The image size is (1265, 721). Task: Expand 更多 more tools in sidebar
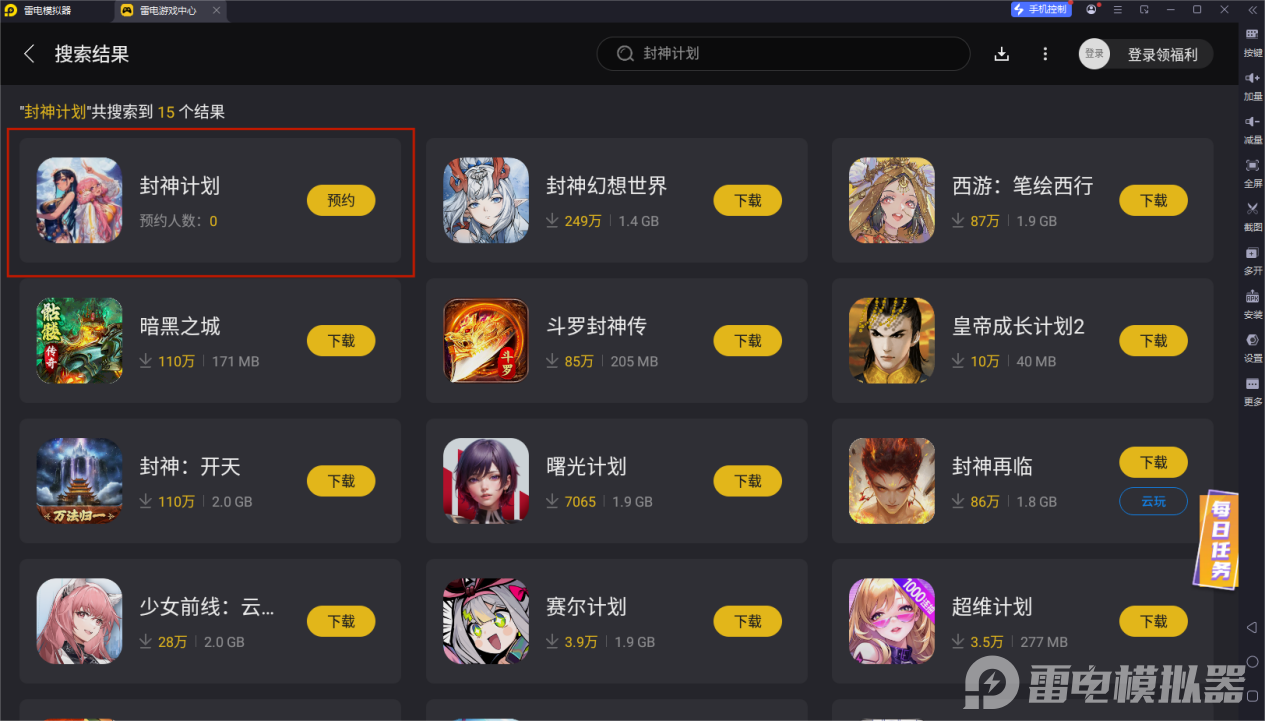(x=1252, y=390)
